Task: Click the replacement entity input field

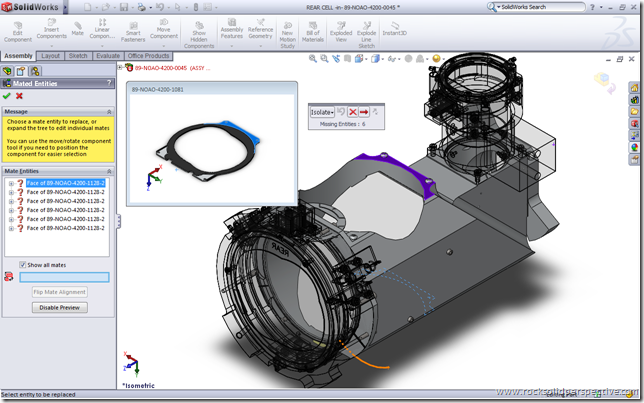Action: click(x=64, y=277)
